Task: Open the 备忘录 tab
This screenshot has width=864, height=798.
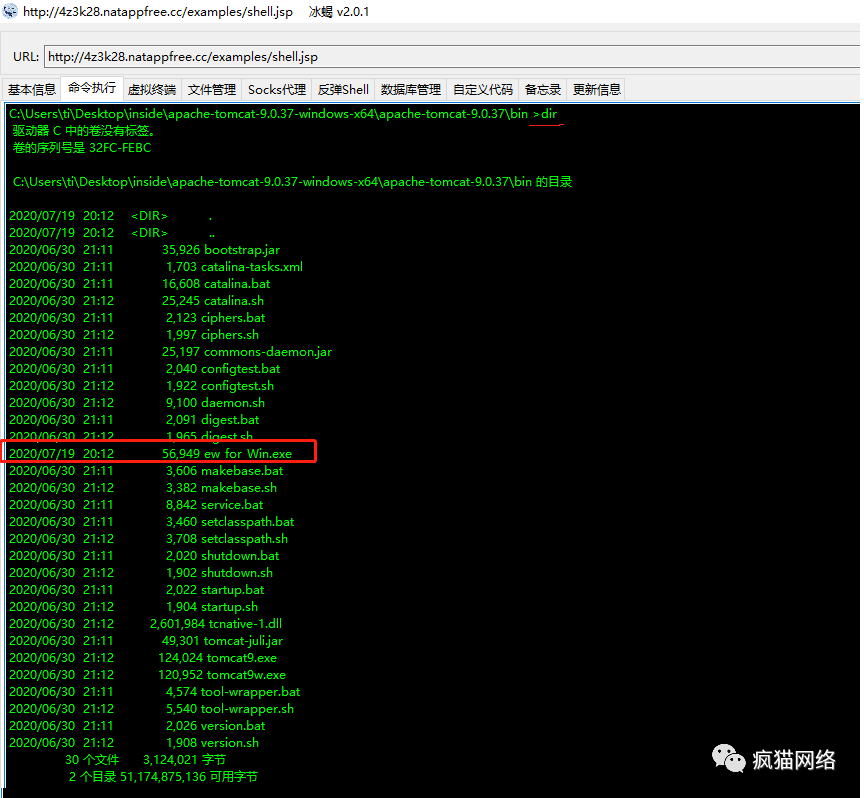Action: [543, 90]
